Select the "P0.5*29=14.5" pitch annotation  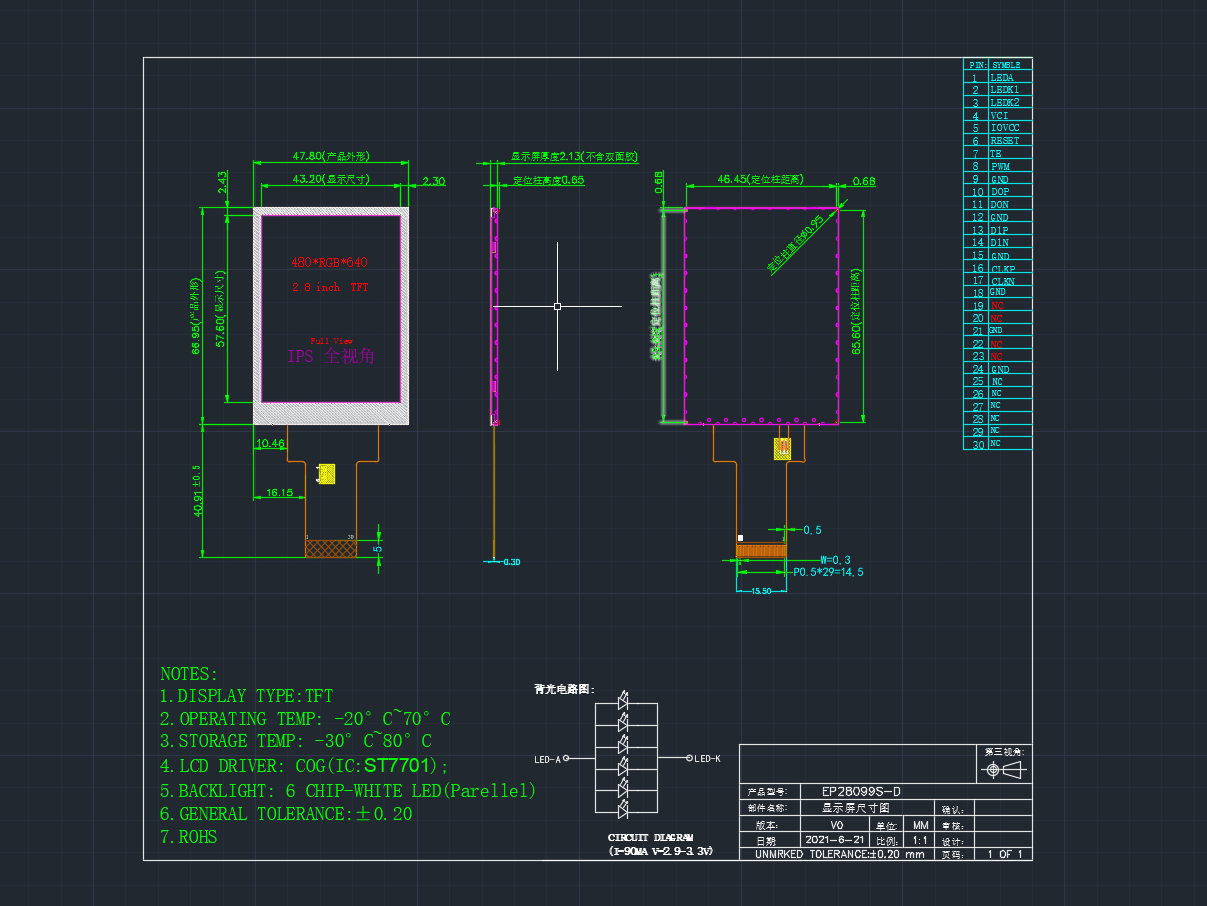click(x=828, y=573)
